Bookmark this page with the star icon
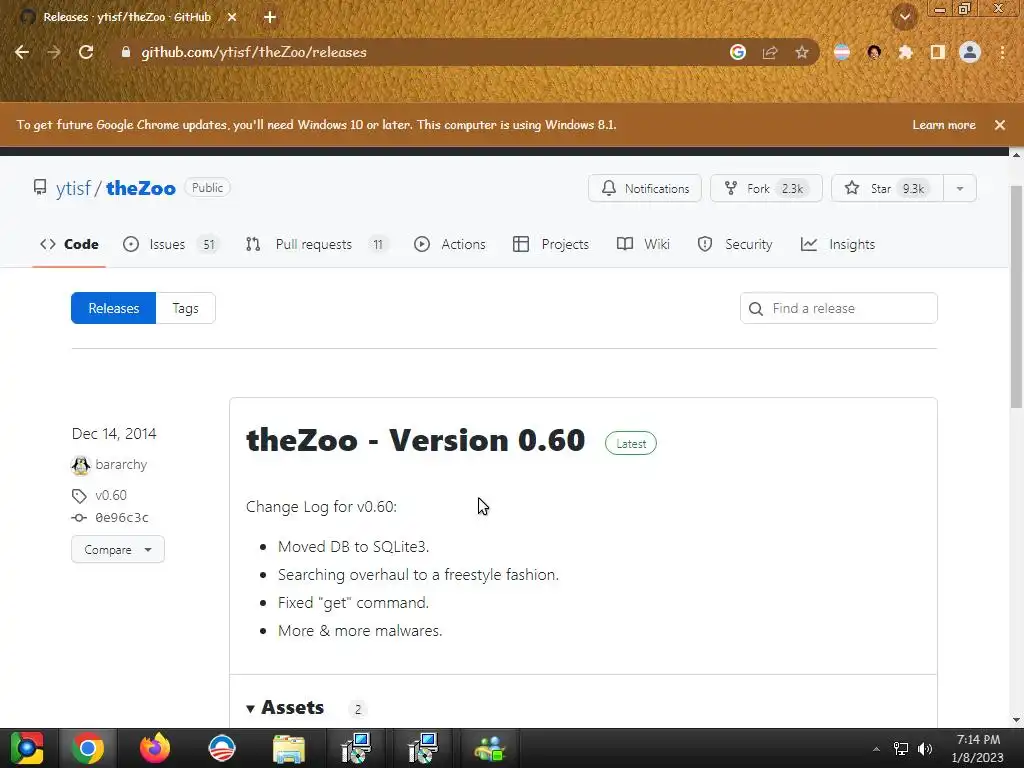Image resolution: width=1024 pixels, height=768 pixels. pyautogui.click(x=802, y=52)
